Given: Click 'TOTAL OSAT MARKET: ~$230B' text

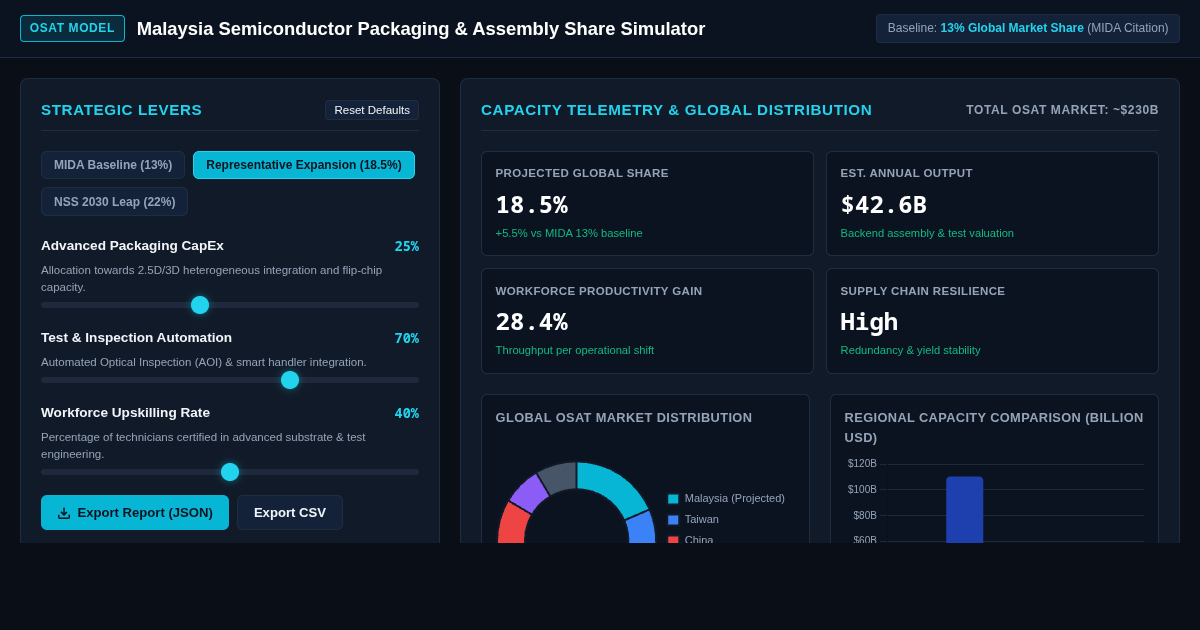Looking at the screenshot, I should click(x=1062, y=110).
